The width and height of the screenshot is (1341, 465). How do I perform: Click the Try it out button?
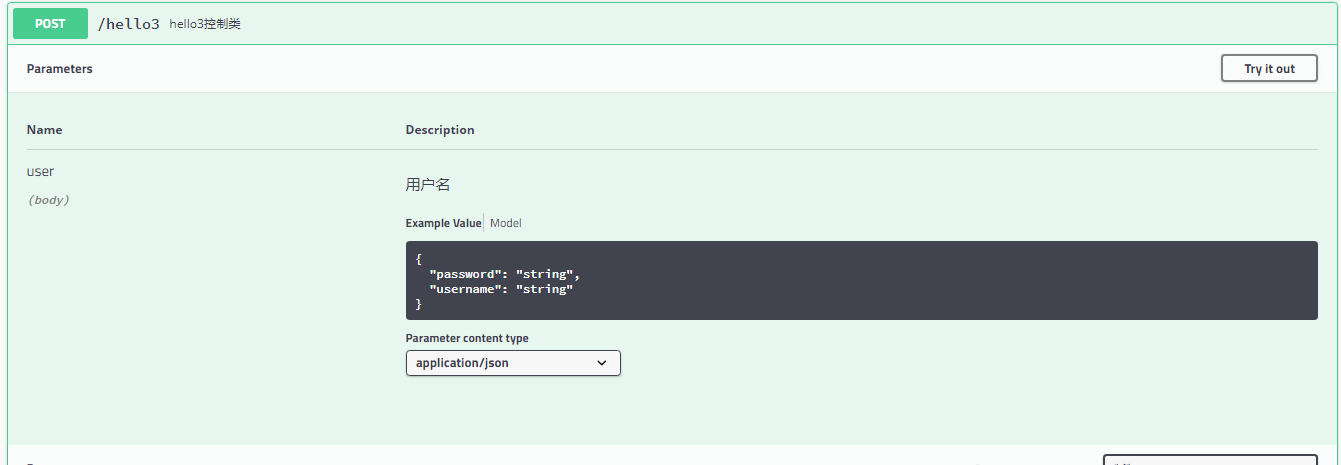(x=1269, y=69)
